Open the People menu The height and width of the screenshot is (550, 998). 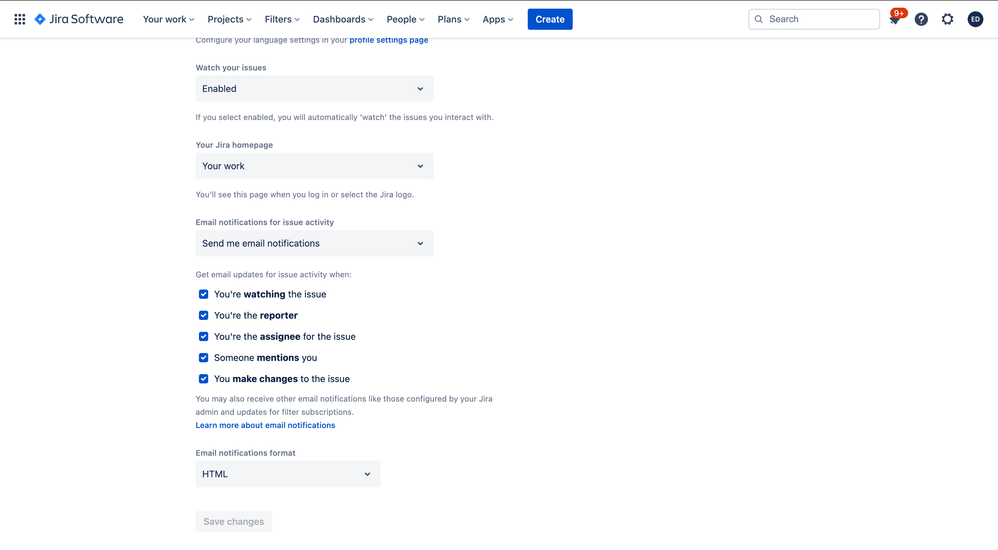405,19
